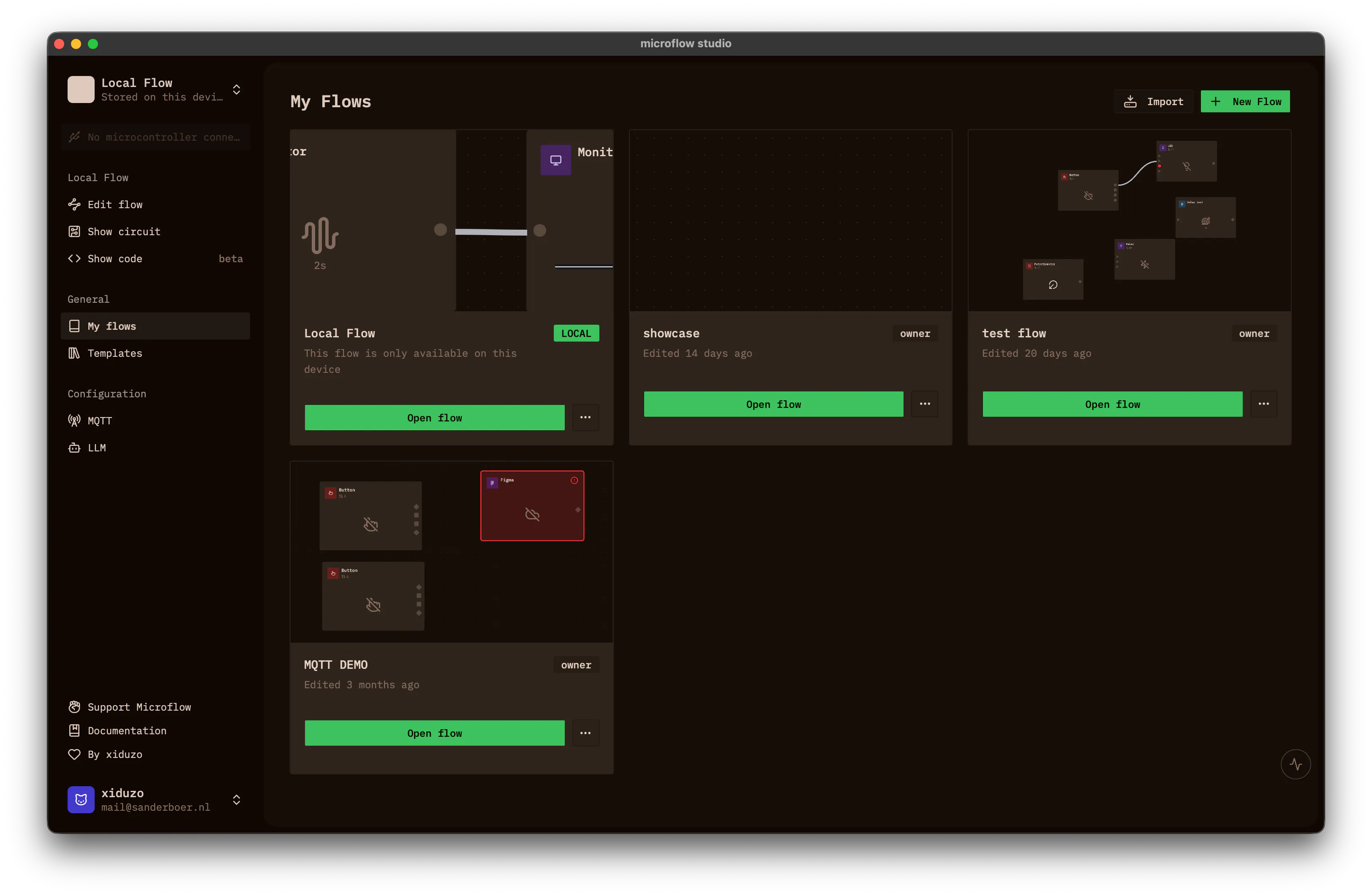Create a New Flow

click(1245, 101)
